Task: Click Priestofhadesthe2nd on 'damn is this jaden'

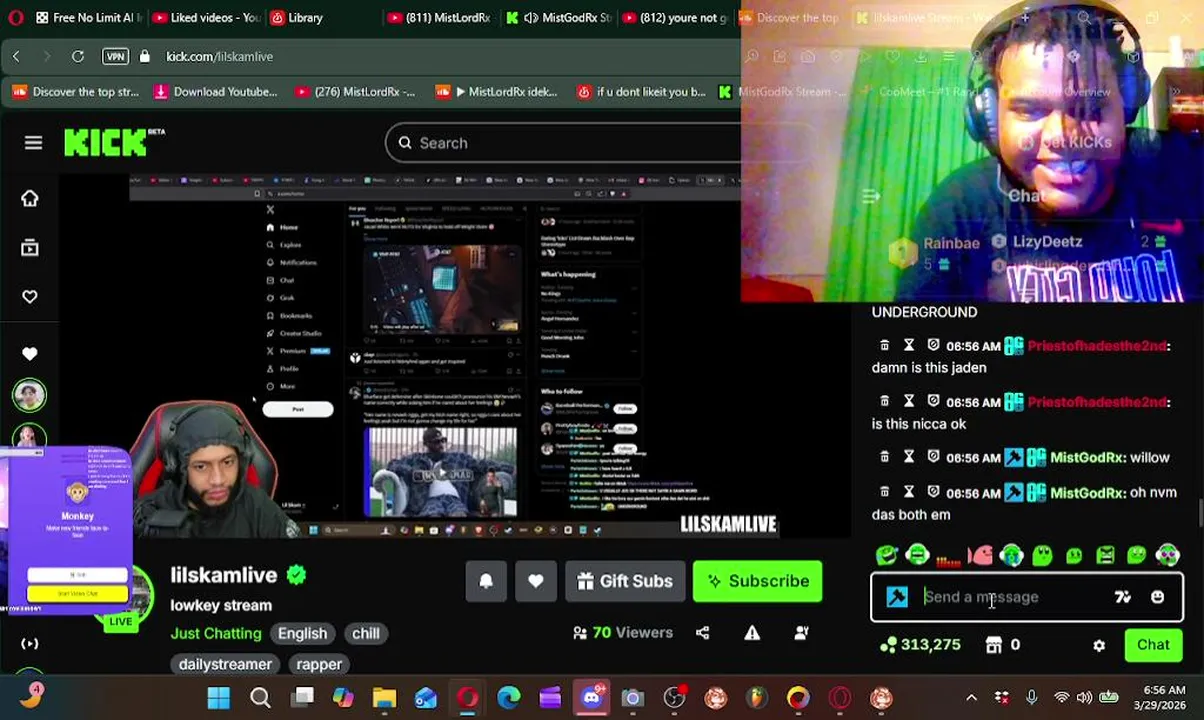Action: [x=1097, y=345]
